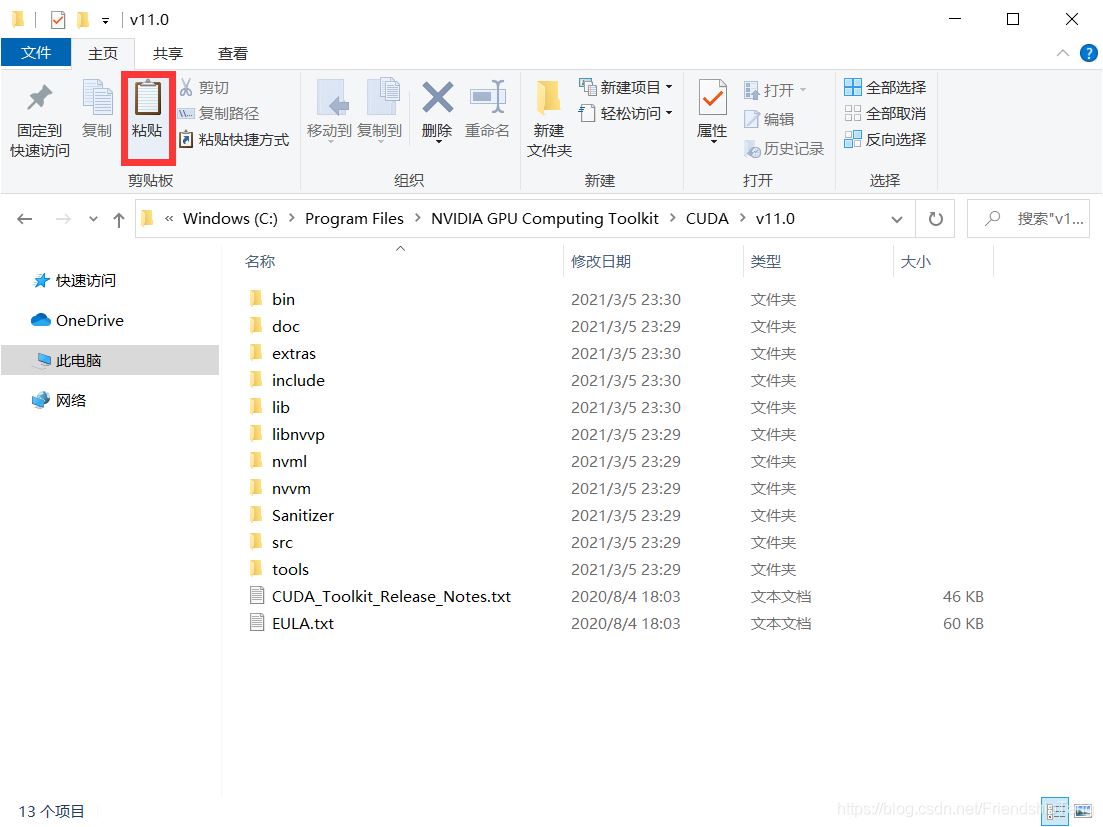Viewport: 1103px width, 827px height.
Task: Select the include folder
Action: [298, 381]
